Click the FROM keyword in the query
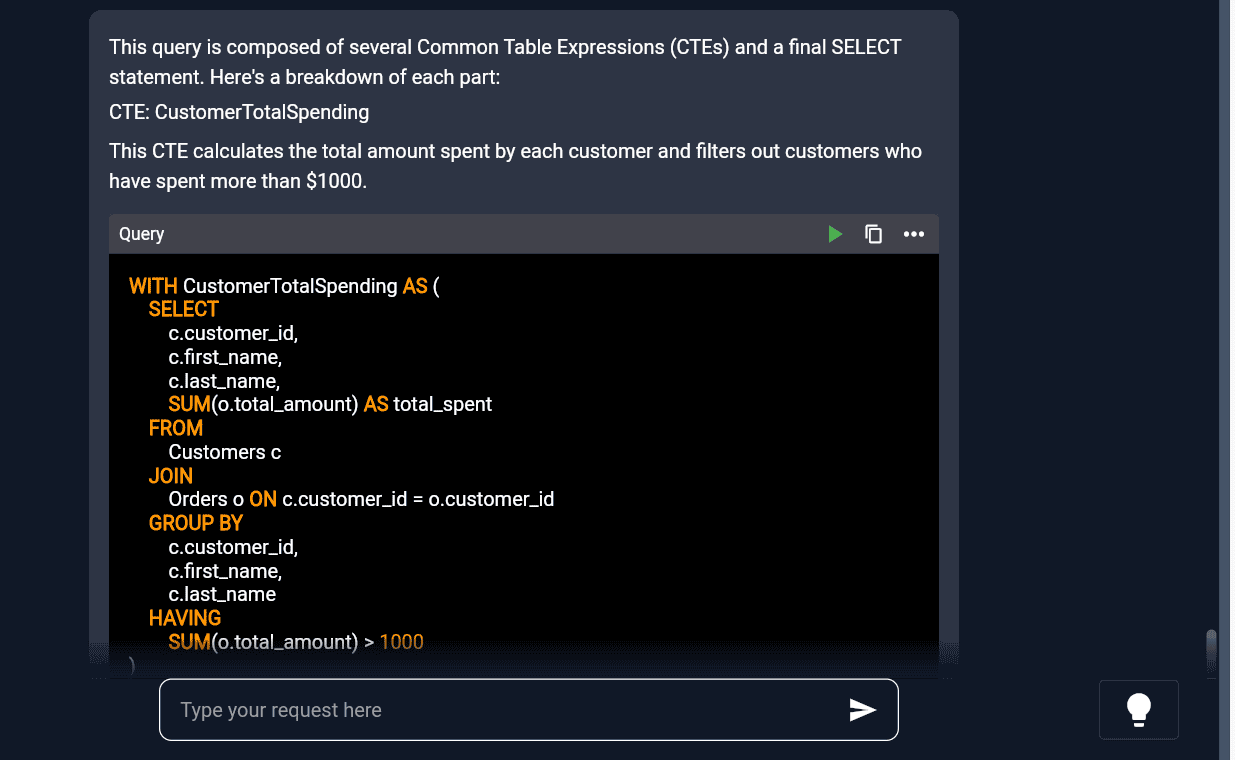The height and width of the screenshot is (760, 1235). (176, 428)
